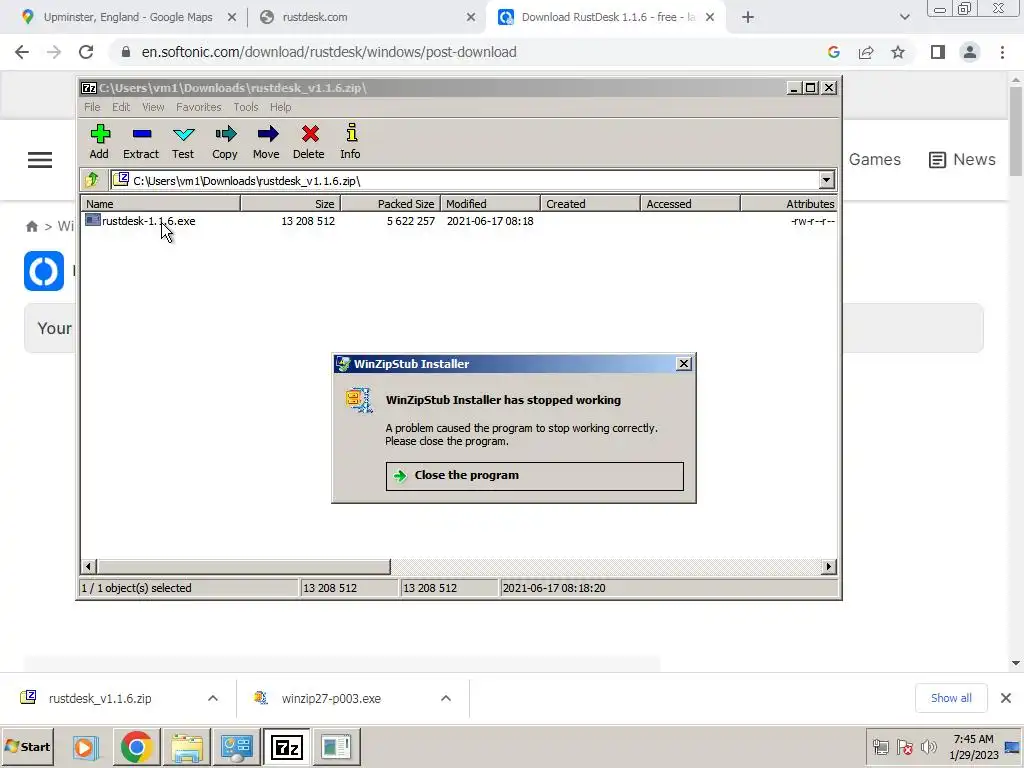Screen dimensions: 1024x768
Task: Open the Help menu in 7-Zip
Action: click(x=281, y=107)
